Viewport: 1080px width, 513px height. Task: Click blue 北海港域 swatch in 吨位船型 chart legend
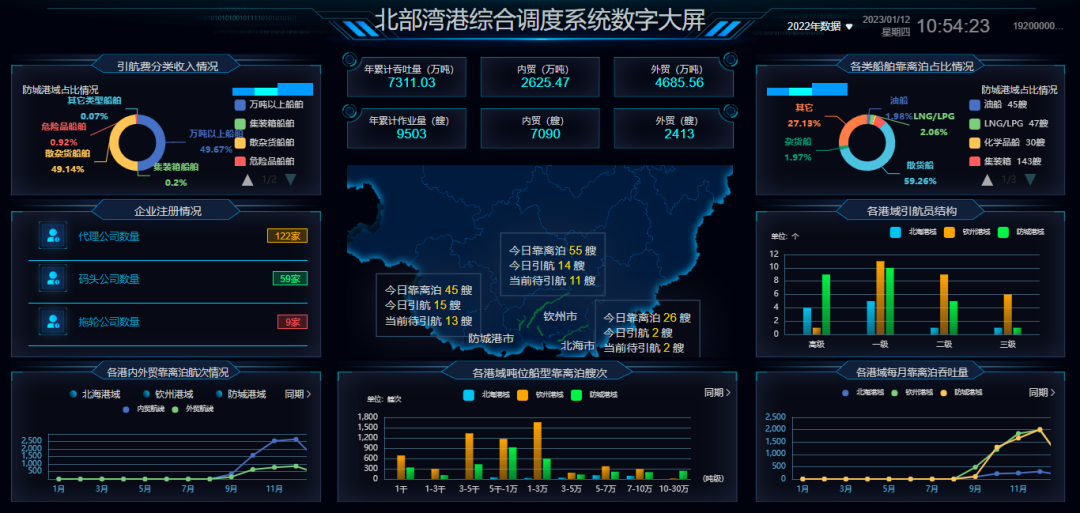[x=469, y=396]
